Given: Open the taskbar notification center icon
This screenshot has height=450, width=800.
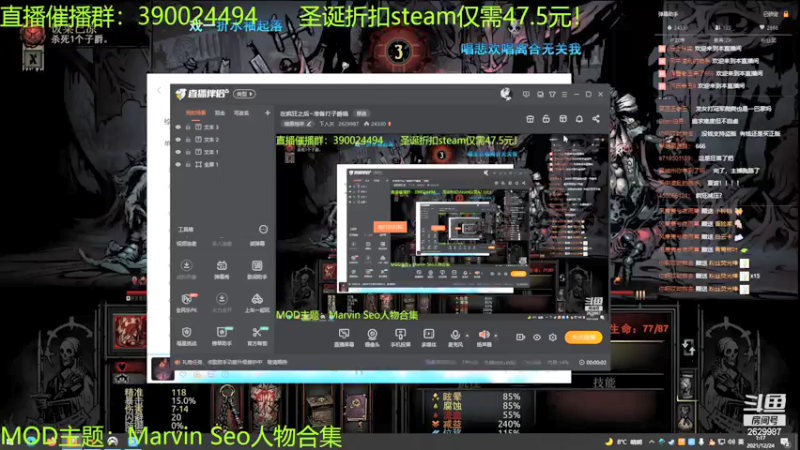Looking at the screenshot, I should point(786,442).
